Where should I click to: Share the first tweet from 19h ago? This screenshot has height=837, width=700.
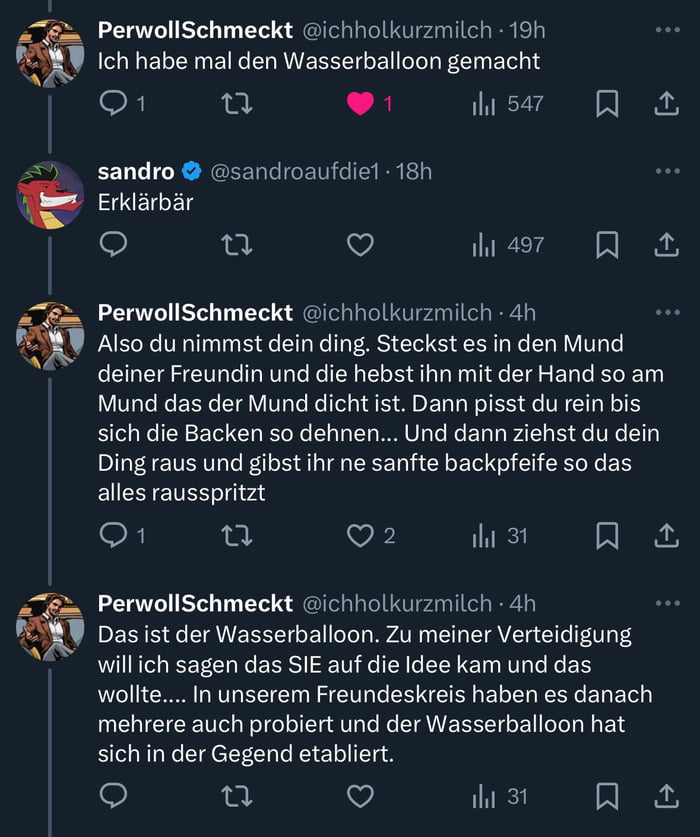666,103
